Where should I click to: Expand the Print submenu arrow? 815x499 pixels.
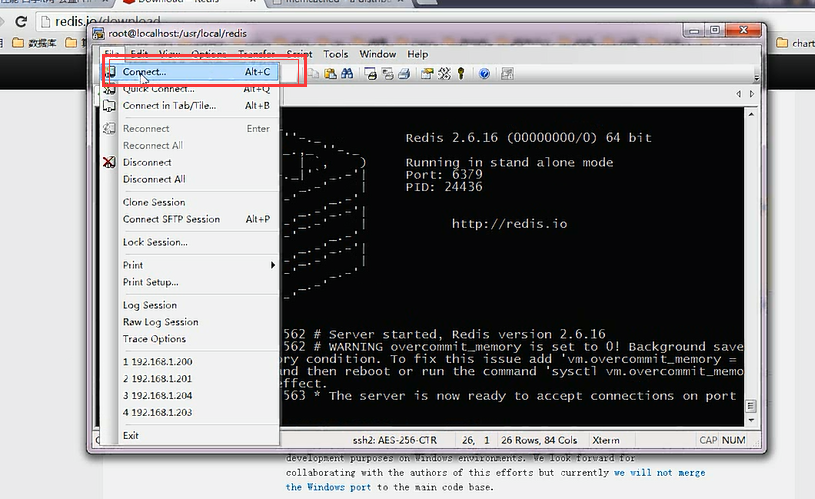click(x=272, y=265)
